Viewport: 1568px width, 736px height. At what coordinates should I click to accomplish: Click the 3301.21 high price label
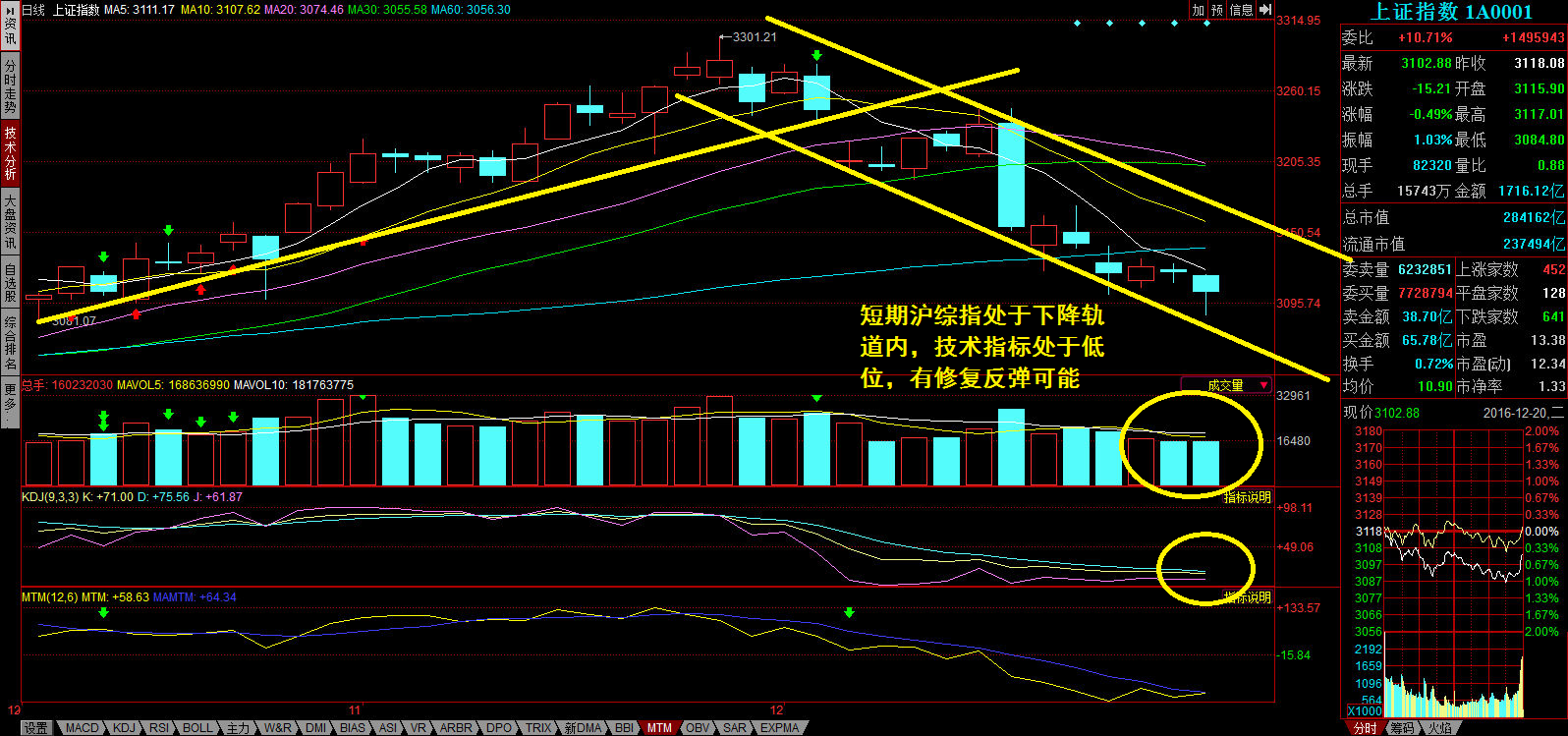click(754, 37)
